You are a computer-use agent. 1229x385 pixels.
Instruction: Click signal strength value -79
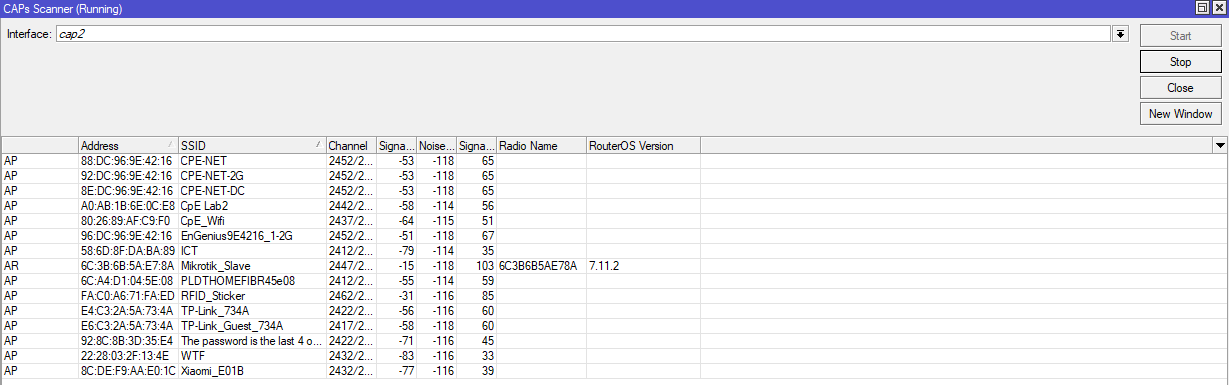coord(406,250)
